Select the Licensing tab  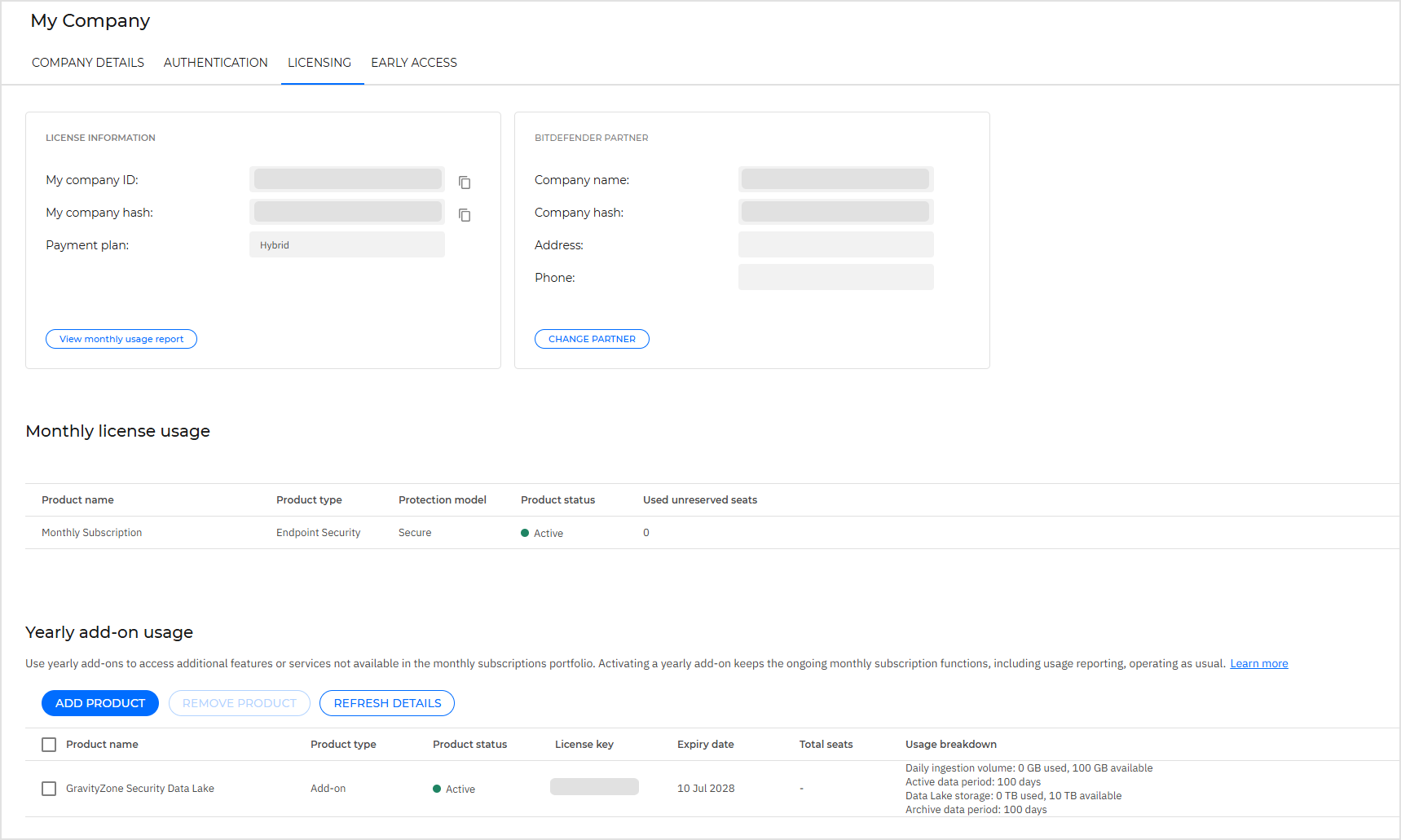click(319, 62)
